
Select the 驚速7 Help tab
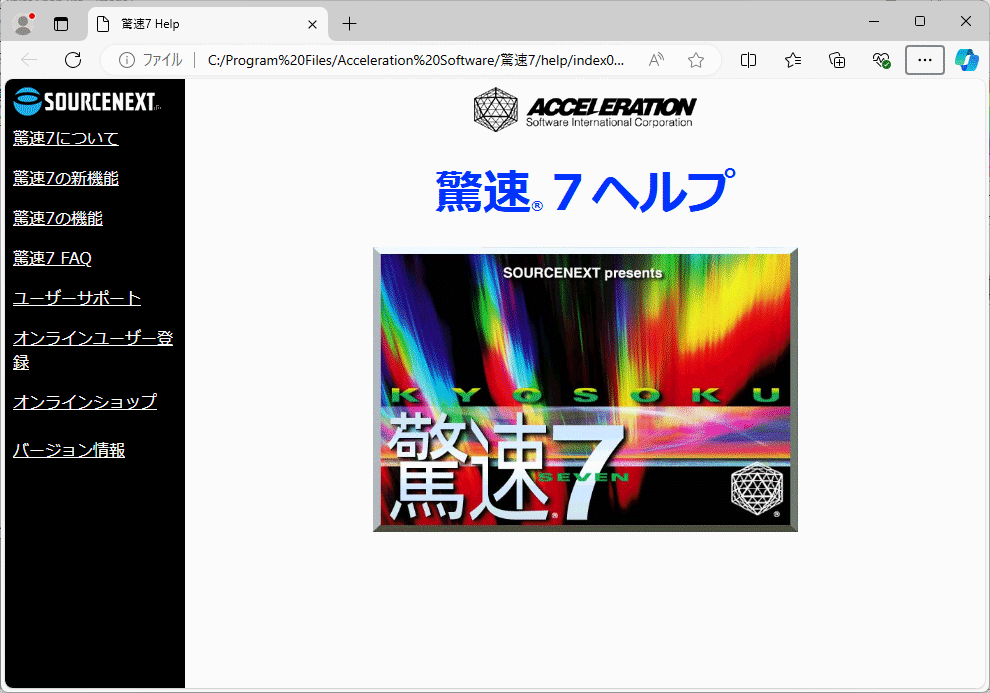208,24
